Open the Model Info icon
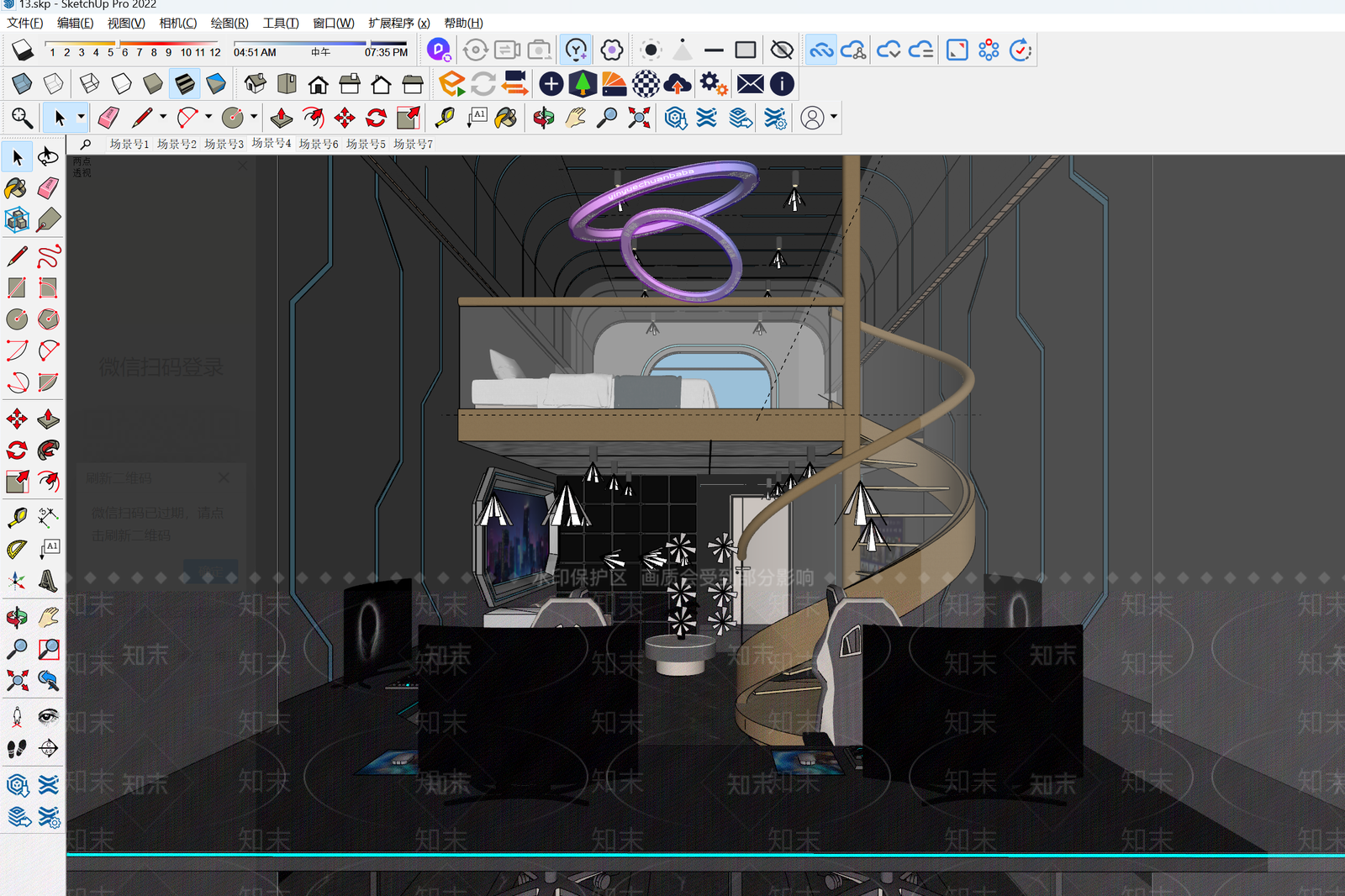The height and width of the screenshot is (896, 1345). [x=782, y=83]
